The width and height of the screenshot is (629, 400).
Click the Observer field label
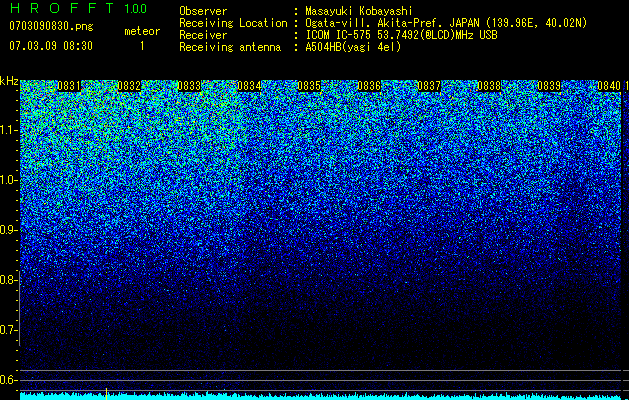[x=203, y=11]
